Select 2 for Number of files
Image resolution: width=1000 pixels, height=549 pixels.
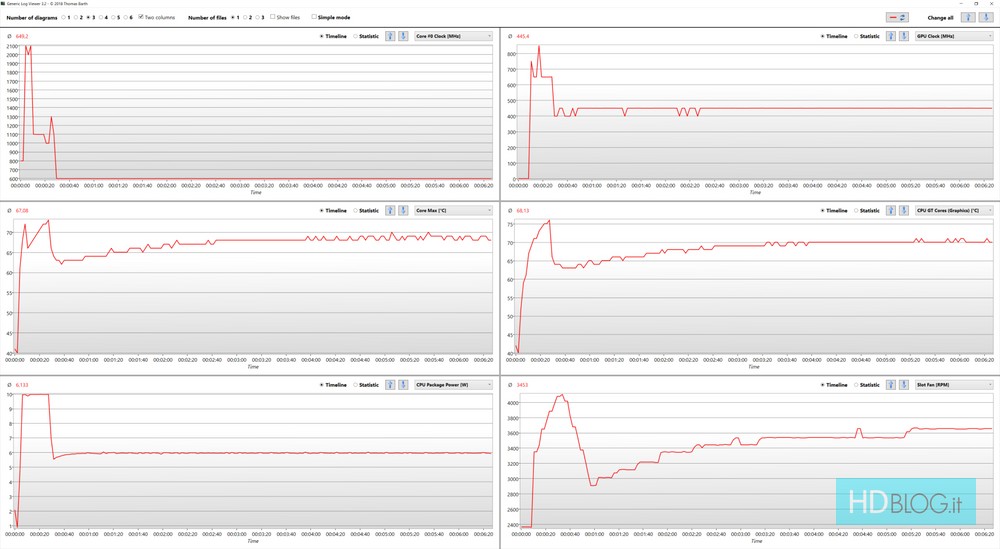click(x=246, y=17)
